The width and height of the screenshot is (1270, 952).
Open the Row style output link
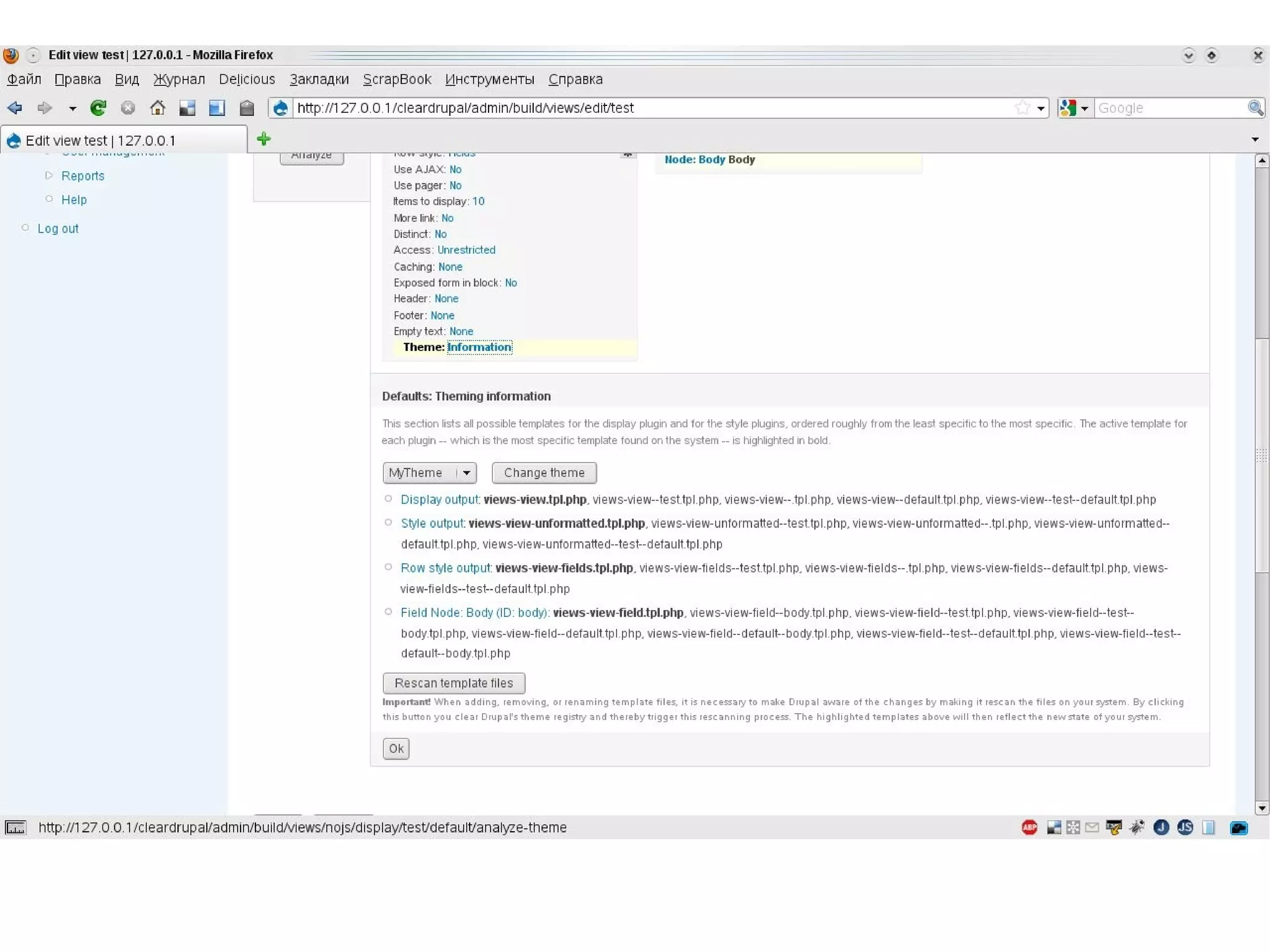[x=446, y=568]
